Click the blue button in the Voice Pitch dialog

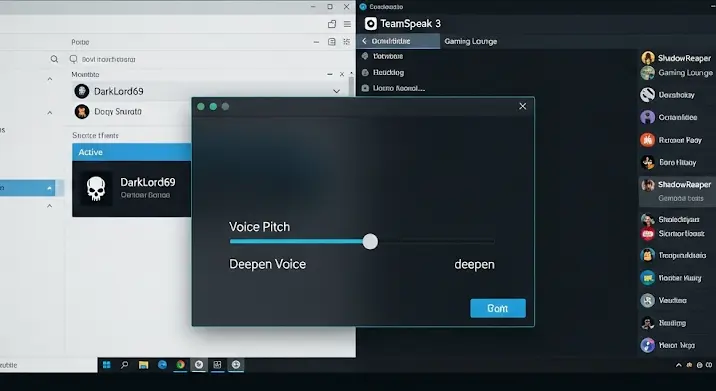tap(498, 308)
